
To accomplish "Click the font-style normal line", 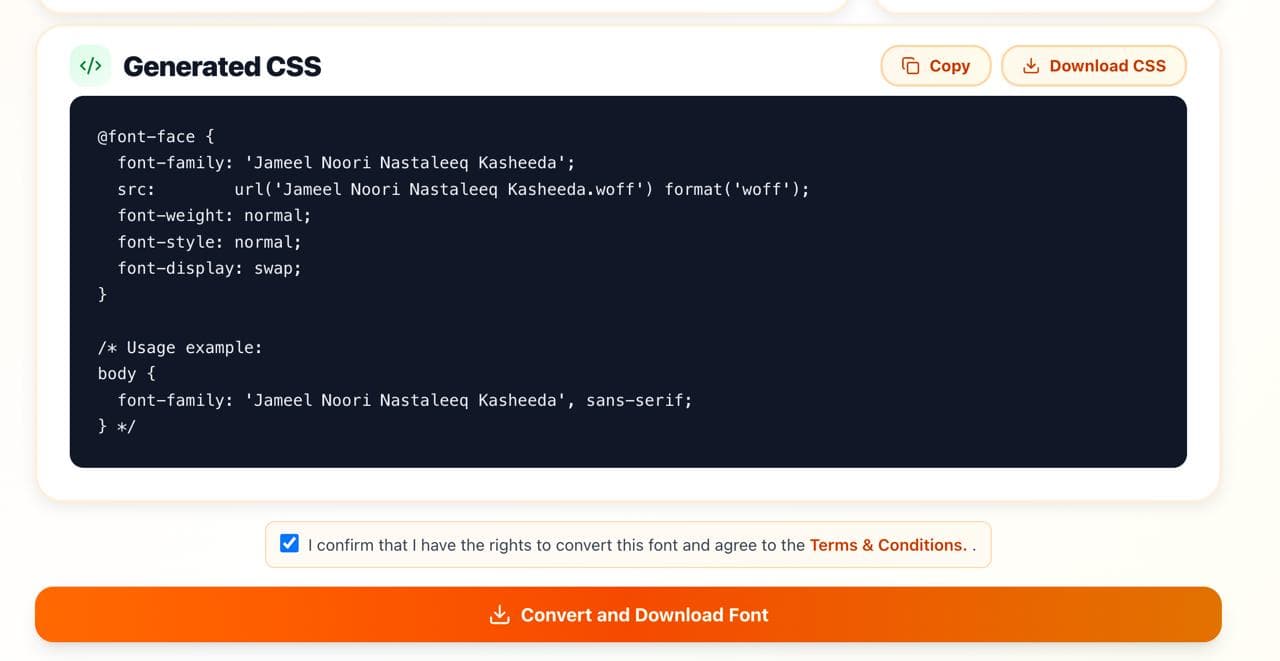I will point(200,241).
